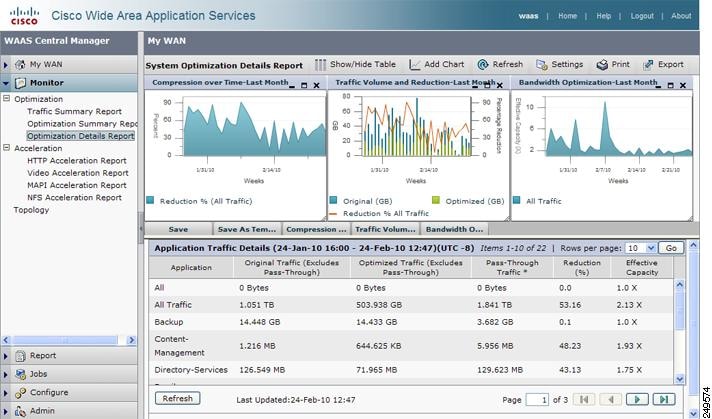Print the report
Image resolution: width=712 pixels, height=419 pixels.
tap(613, 65)
